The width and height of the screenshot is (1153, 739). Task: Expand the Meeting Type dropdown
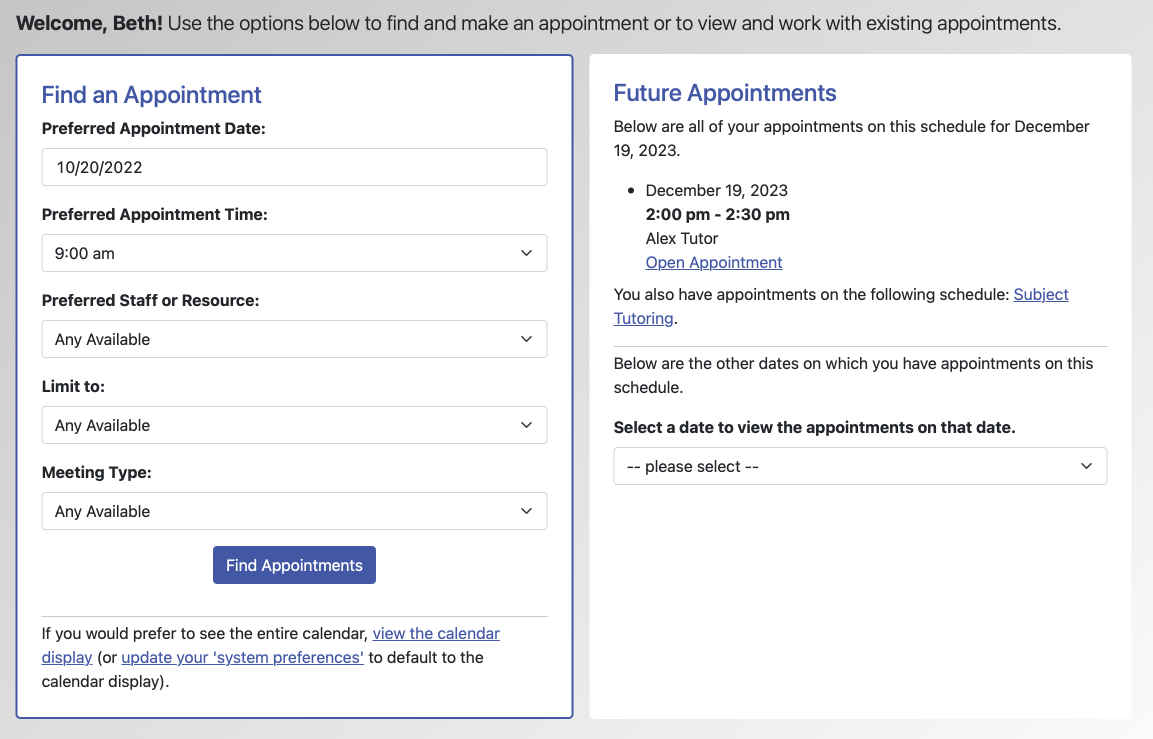294,511
